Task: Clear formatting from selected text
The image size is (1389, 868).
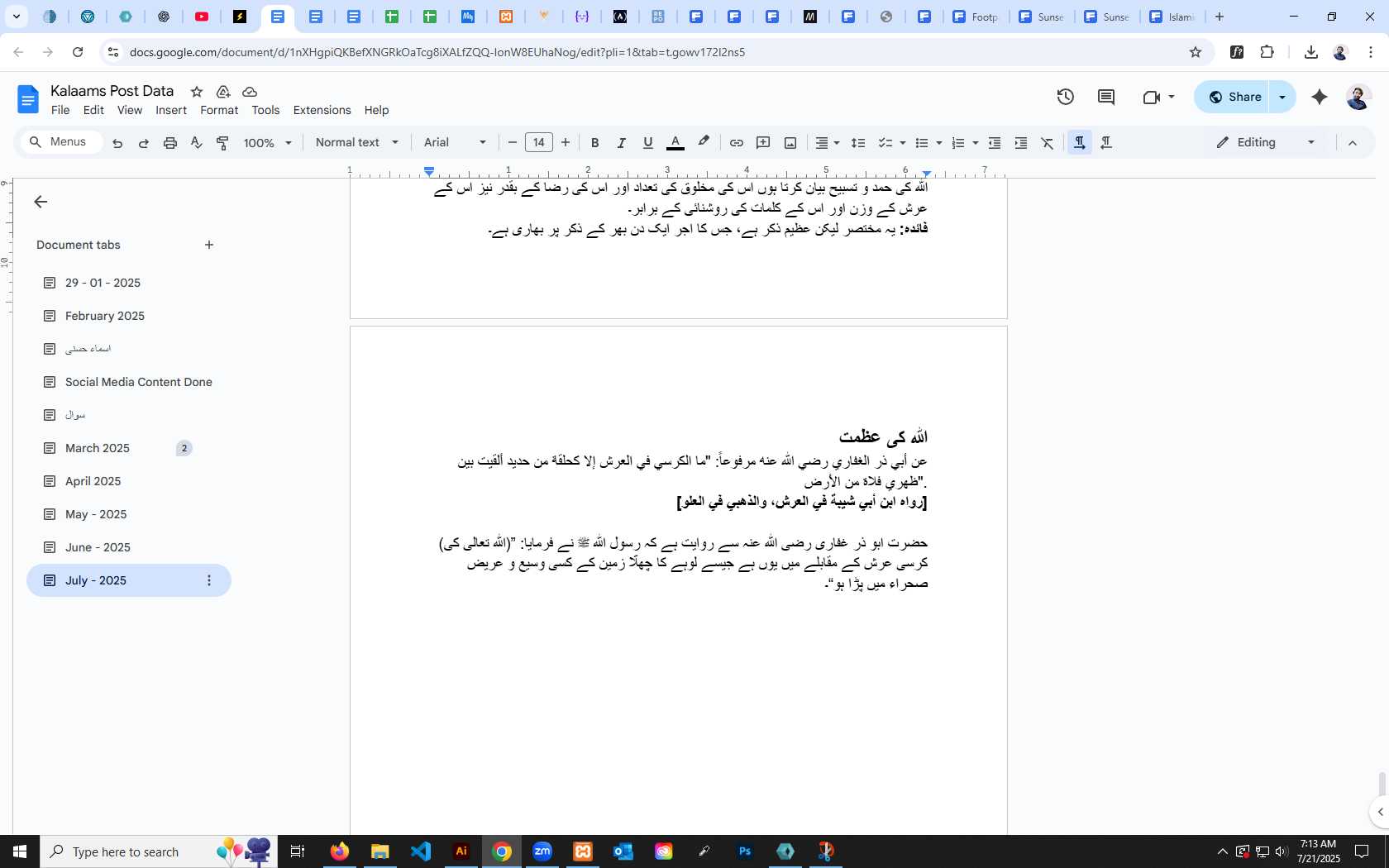Action: click(x=1048, y=143)
